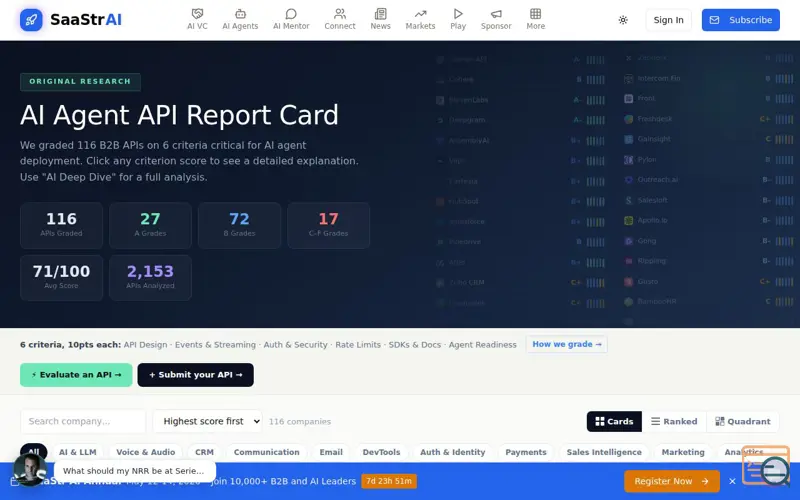Viewport: 800px width, 500px height.
Task: Select the Voice & Audio category filter
Action: pos(145,452)
